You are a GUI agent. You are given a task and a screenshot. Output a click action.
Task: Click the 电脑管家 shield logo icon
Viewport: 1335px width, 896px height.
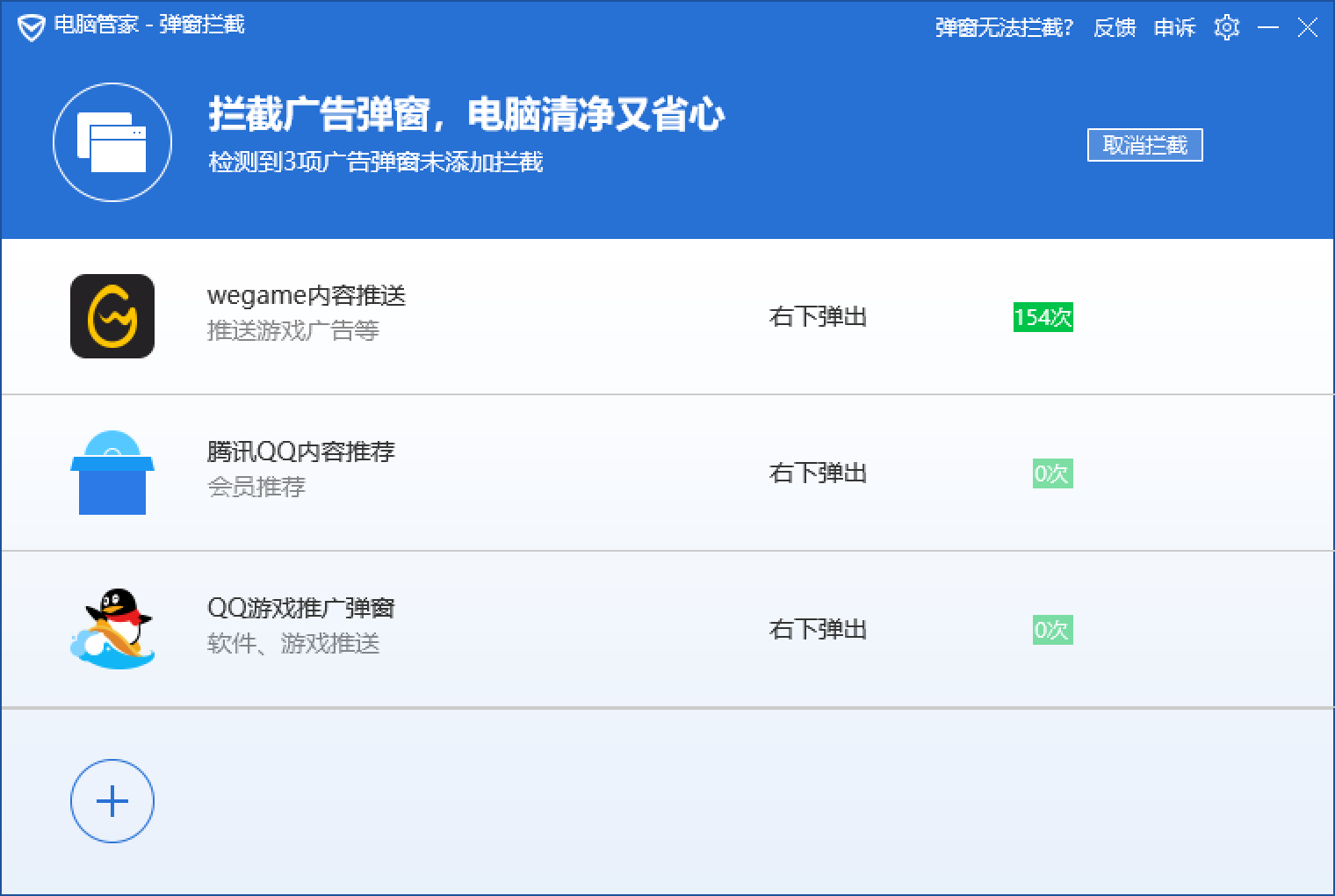31,28
